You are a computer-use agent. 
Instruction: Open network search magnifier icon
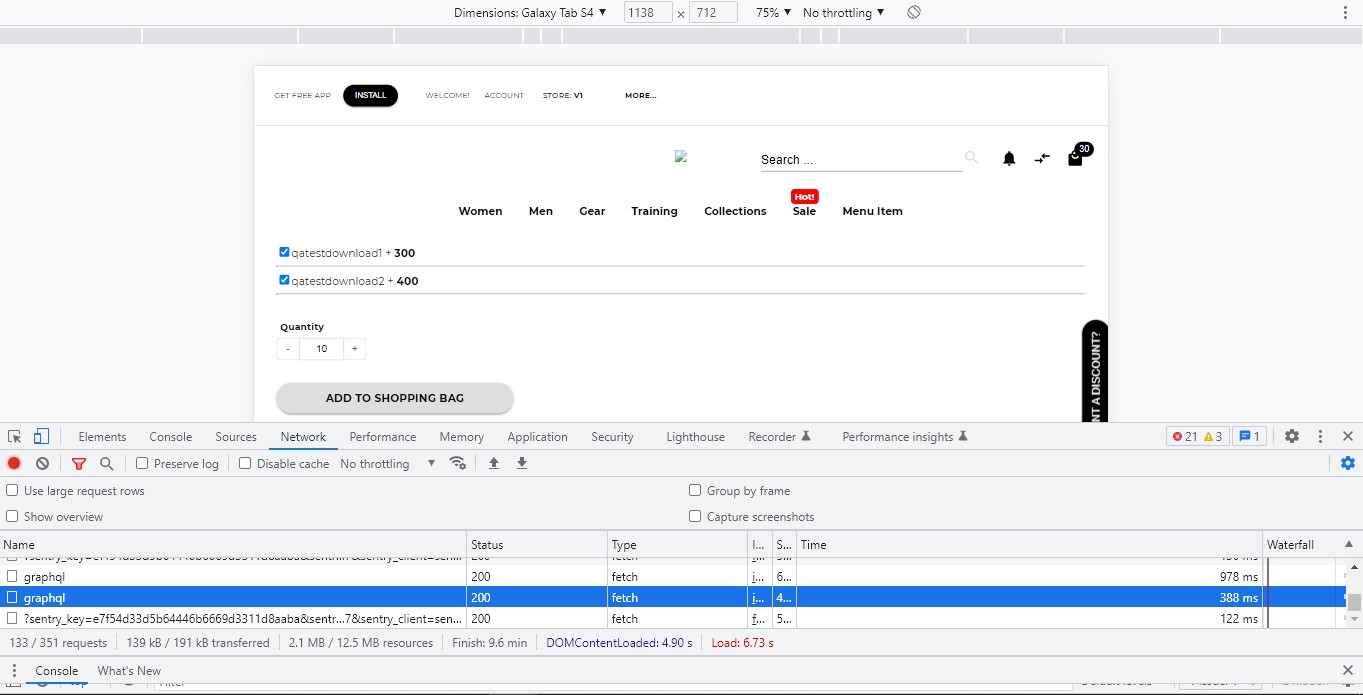coord(106,463)
